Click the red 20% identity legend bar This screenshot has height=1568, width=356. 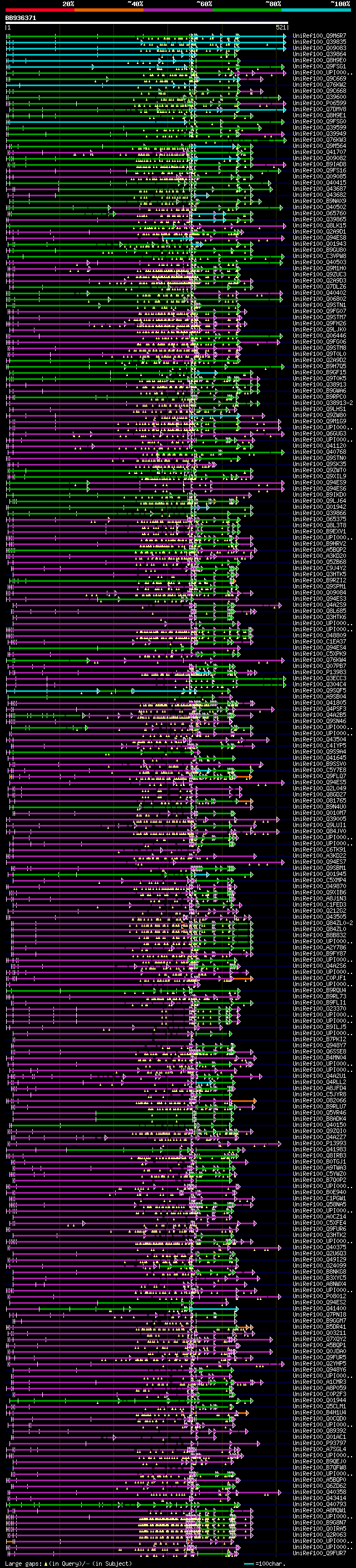(39, 11)
